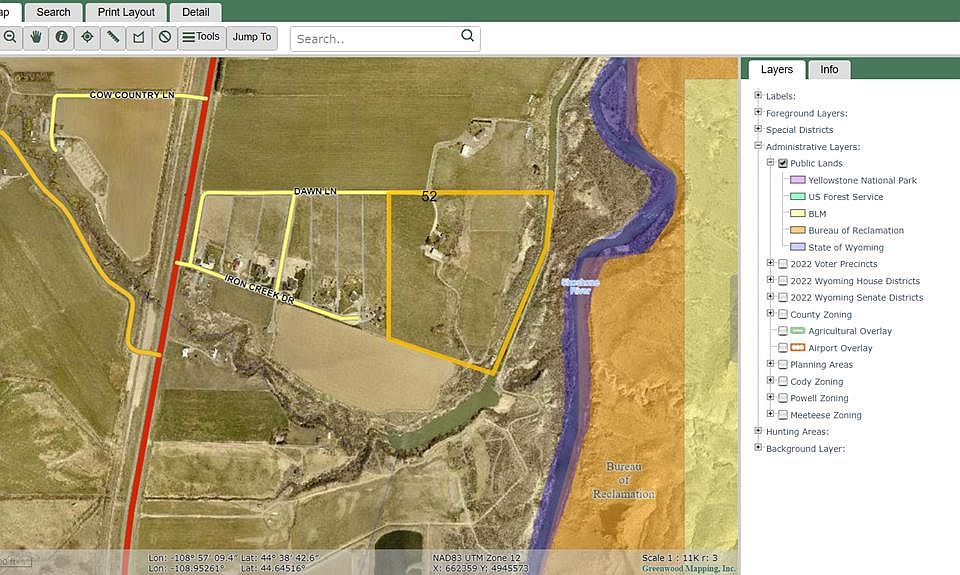Expand the Foreground Layers group

tap(758, 113)
